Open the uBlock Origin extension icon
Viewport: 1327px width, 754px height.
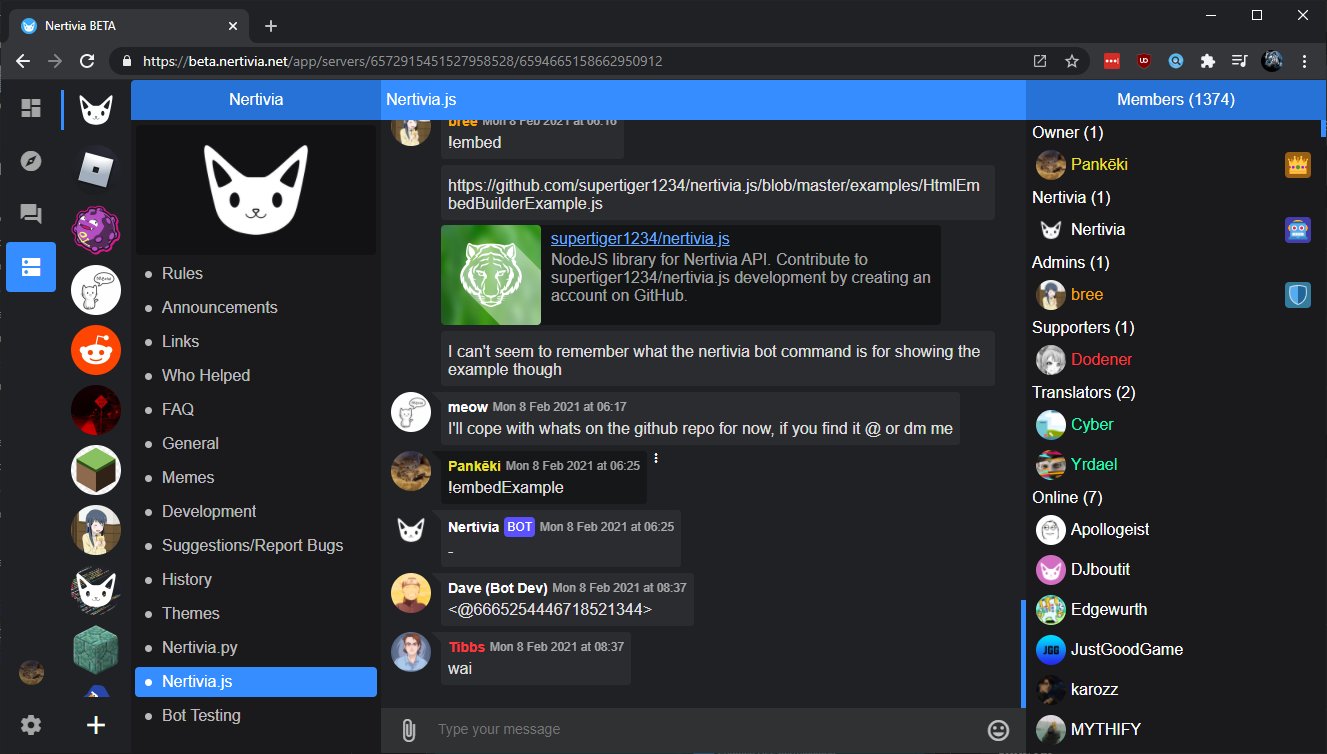pyautogui.click(x=1143, y=61)
